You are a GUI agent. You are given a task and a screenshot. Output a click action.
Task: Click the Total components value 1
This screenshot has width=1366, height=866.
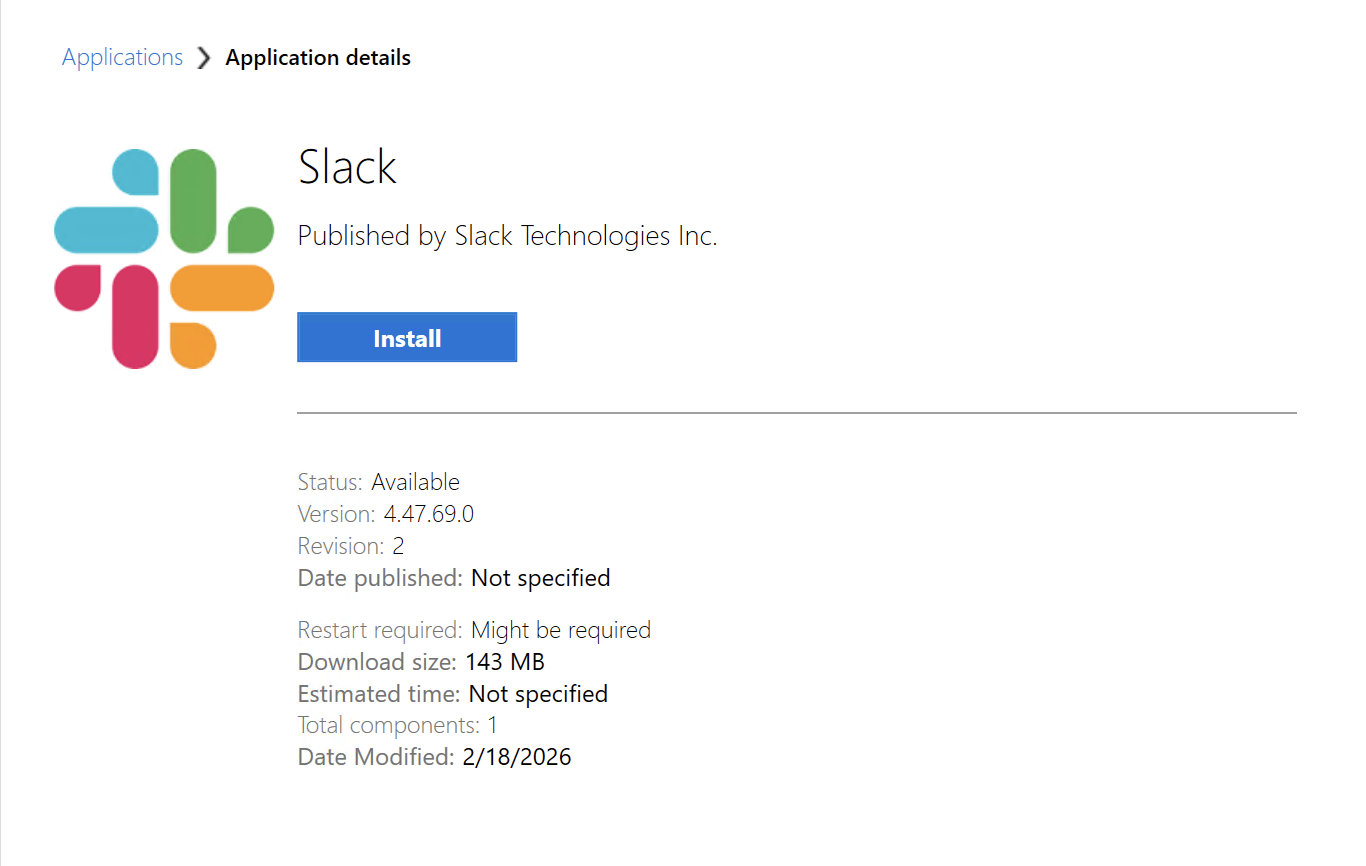click(492, 726)
